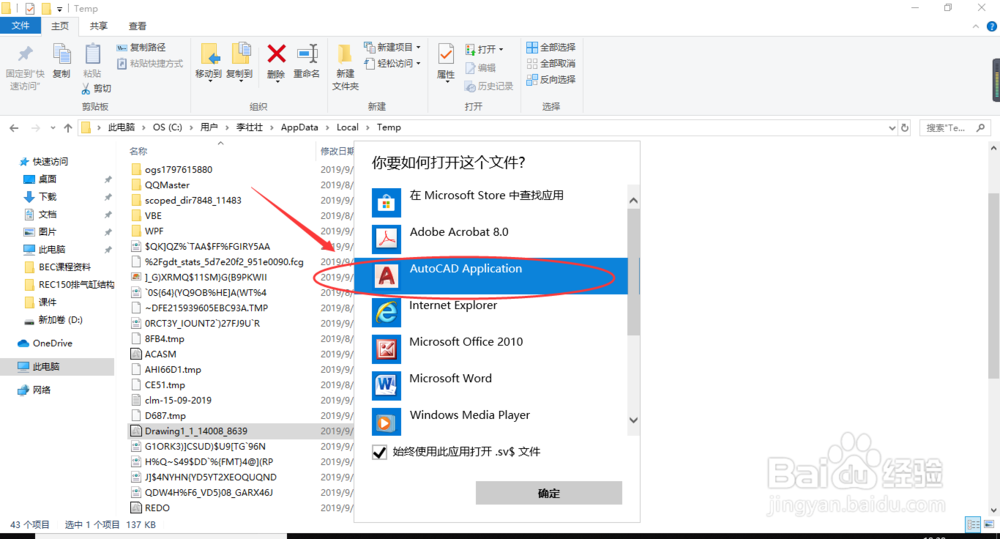Click Select all (全部选择) in ribbon
The image size is (1000, 539).
[x=550, y=47]
